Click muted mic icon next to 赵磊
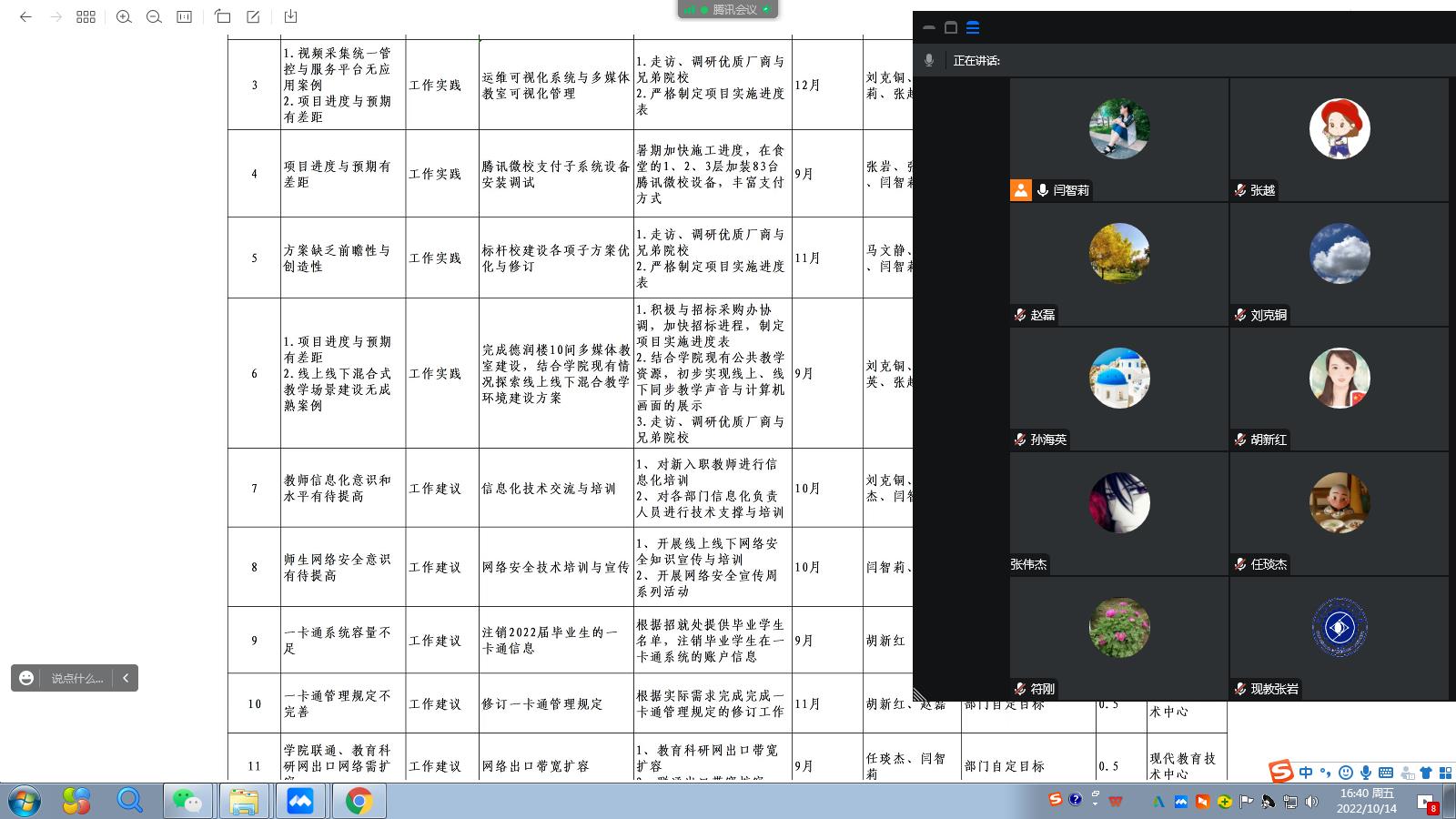Screen dimensions: 1456x819 [1020, 315]
